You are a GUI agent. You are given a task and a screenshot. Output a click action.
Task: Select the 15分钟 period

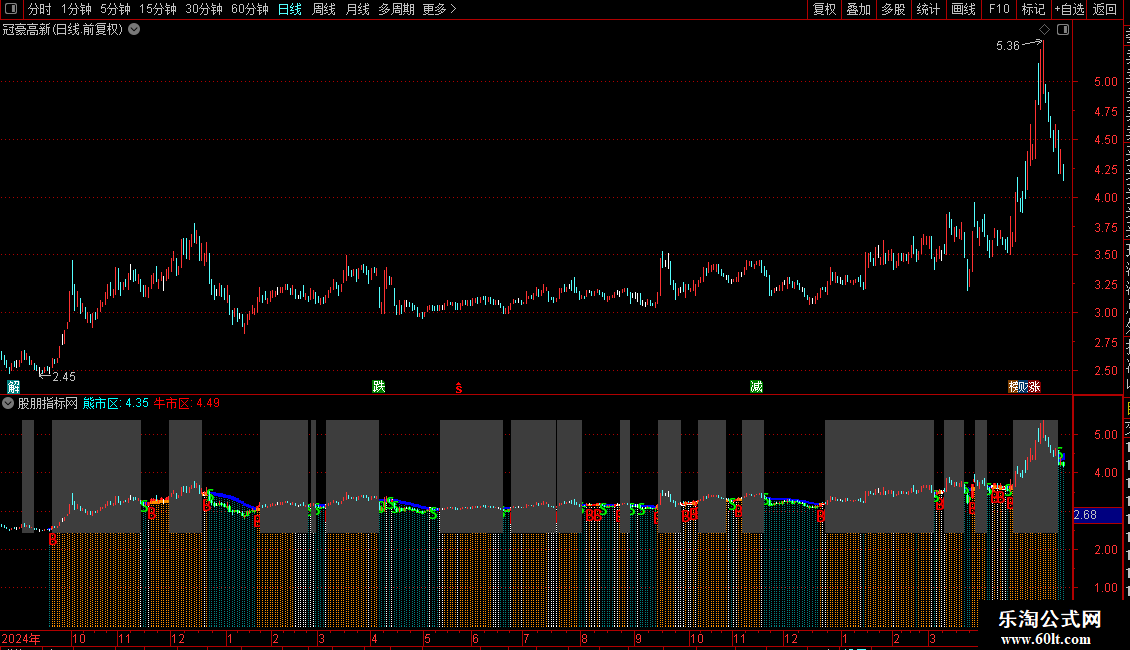[158, 9]
